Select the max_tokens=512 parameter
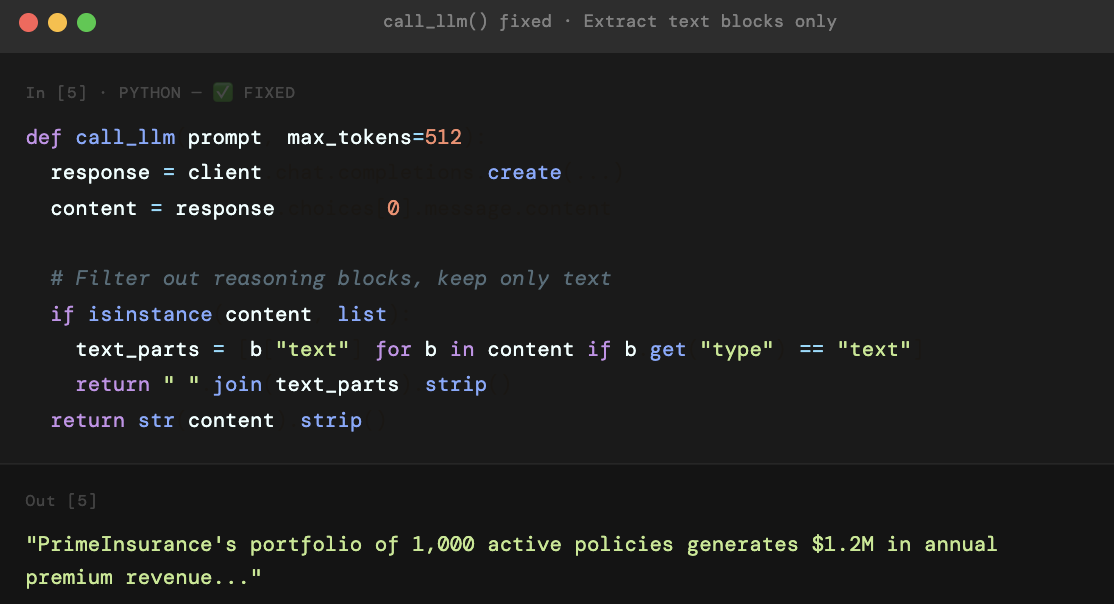Viewport: 1114px width, 604px height. point(374,137)
